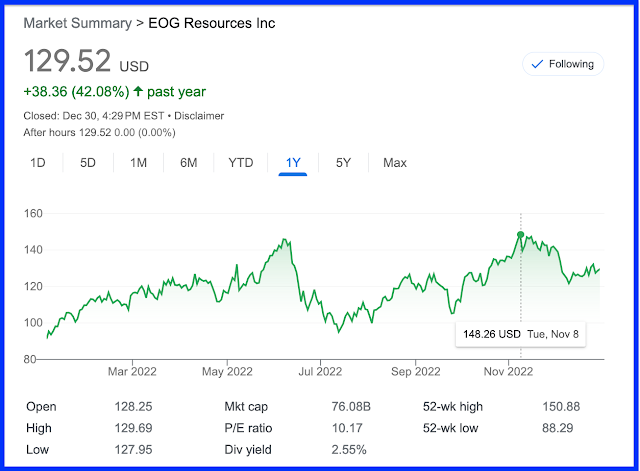Click the 100 y-axis label
This screenshot has width=640, height=471.
33,323
